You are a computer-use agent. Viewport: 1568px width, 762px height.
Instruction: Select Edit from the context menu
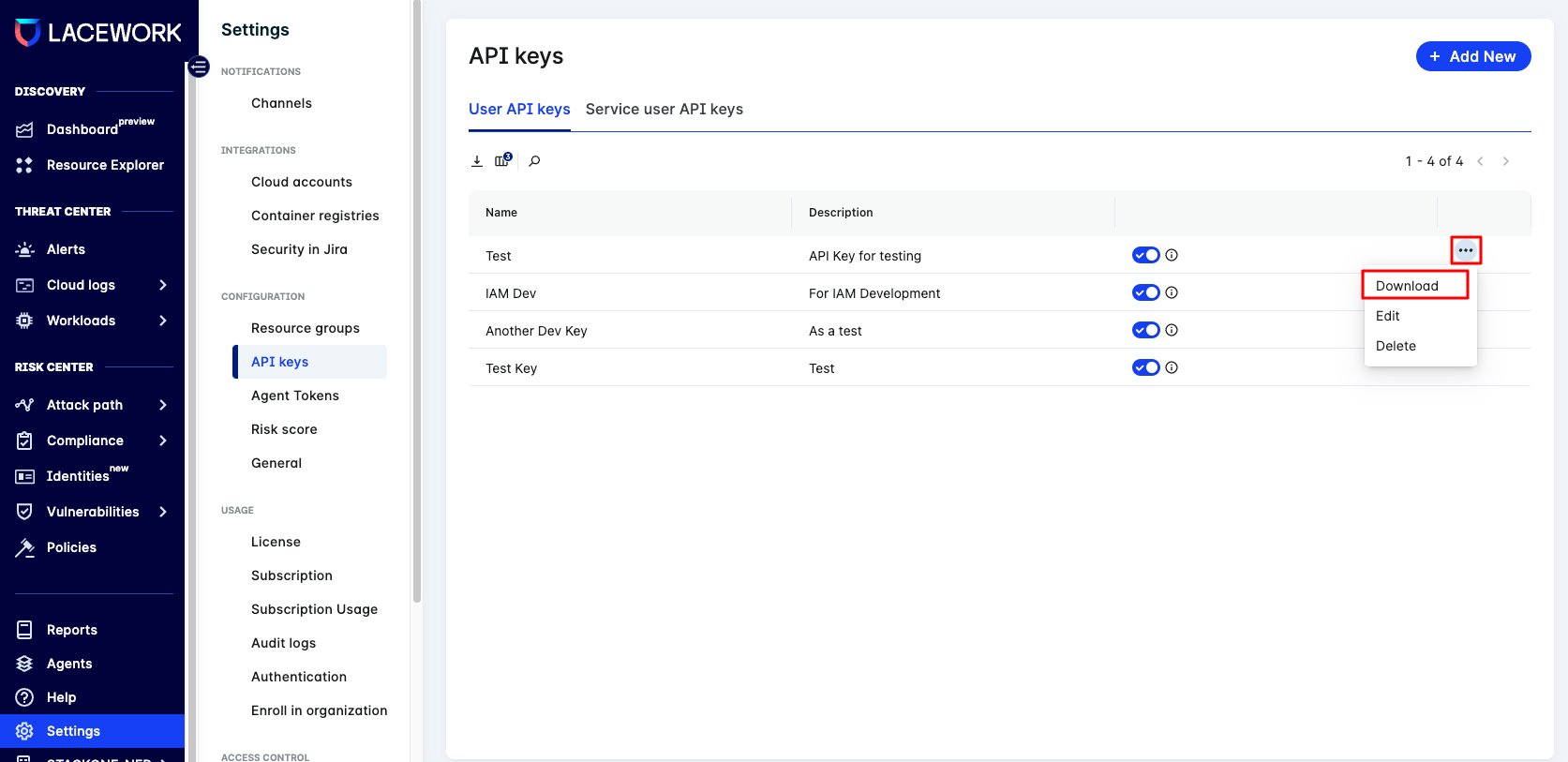click(1421, 316)
